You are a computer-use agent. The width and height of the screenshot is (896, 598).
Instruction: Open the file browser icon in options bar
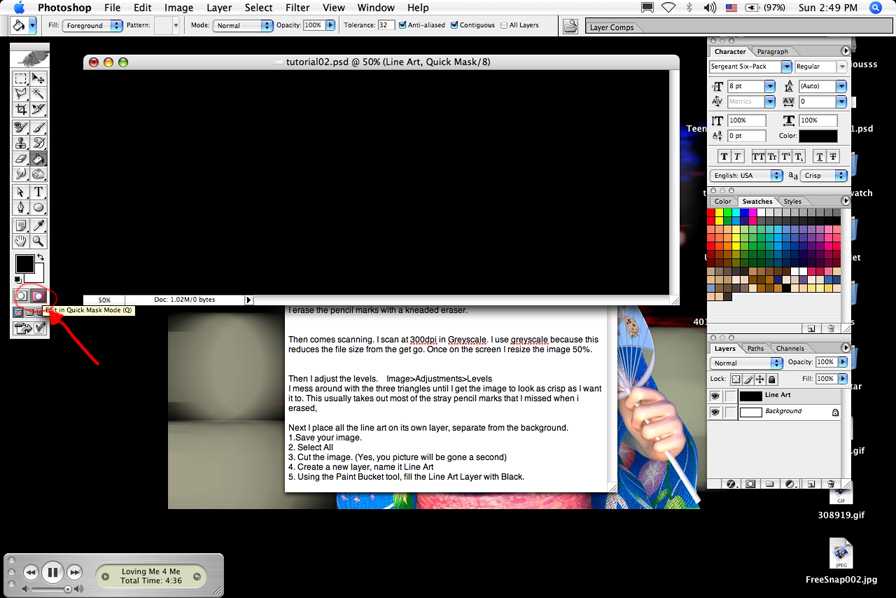pyautogui.click(x=570, y=26)
